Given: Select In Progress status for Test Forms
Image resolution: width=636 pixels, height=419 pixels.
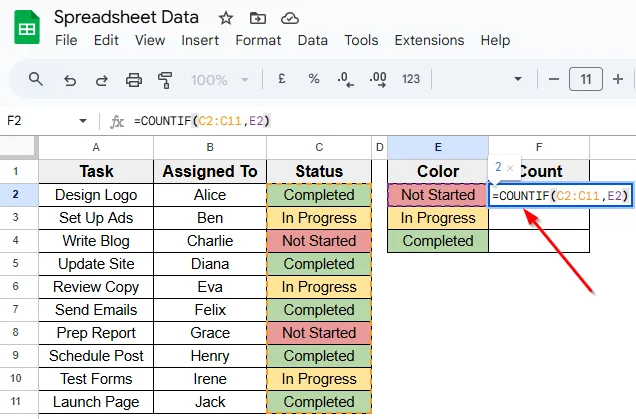Looking at the screenshot, I should (319, 378).
